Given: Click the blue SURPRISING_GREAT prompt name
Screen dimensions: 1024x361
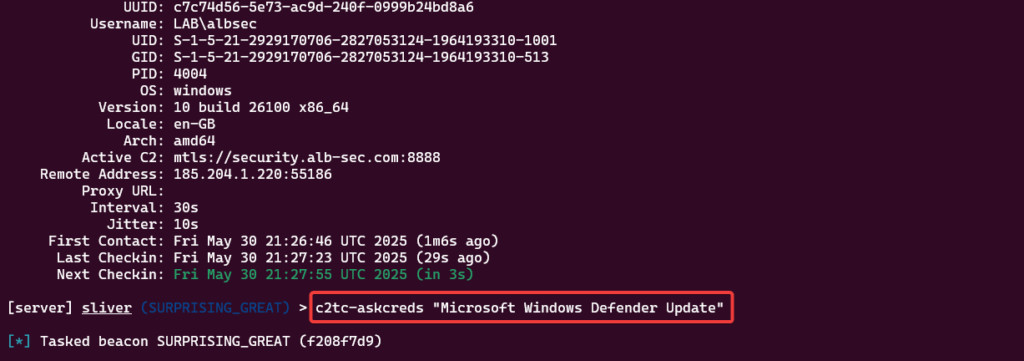Looking at the screenshot, I should coord(216,307).
